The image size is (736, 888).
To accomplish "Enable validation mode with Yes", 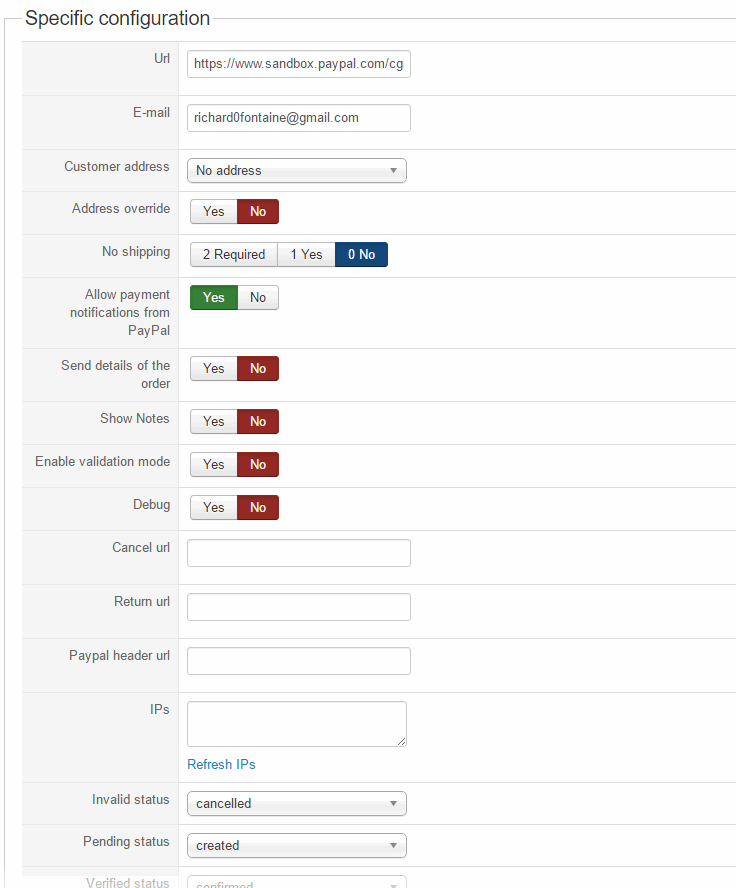I will click(x=214, y=465).
